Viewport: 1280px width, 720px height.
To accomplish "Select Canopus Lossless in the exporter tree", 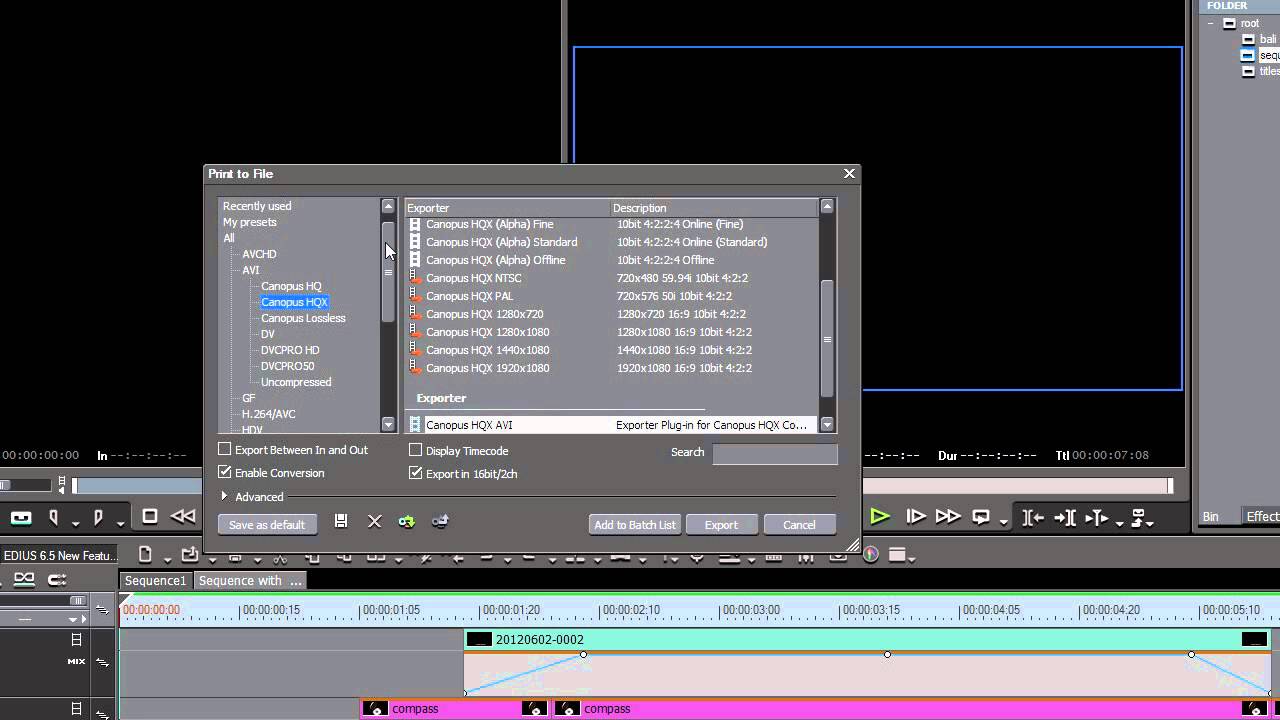I will coord(303,318).
